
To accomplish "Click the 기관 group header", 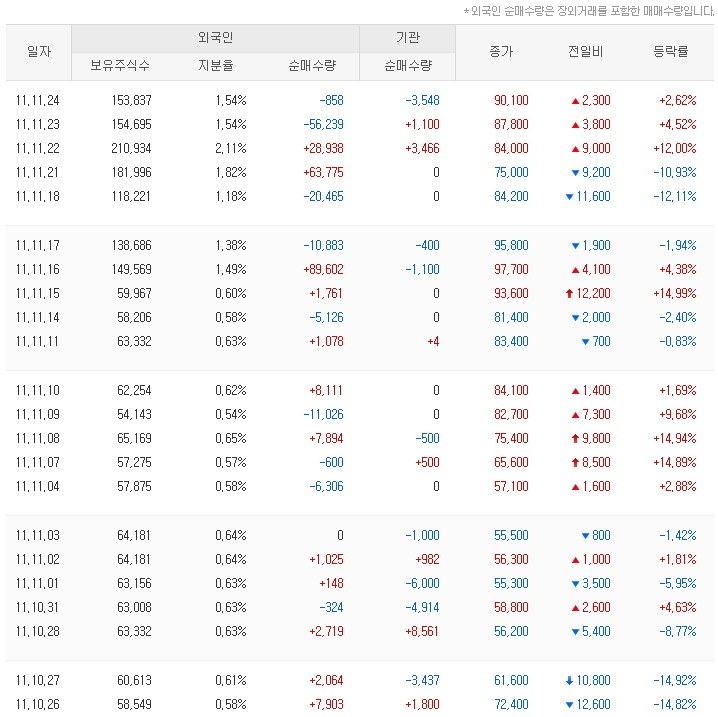I will 407,39.
